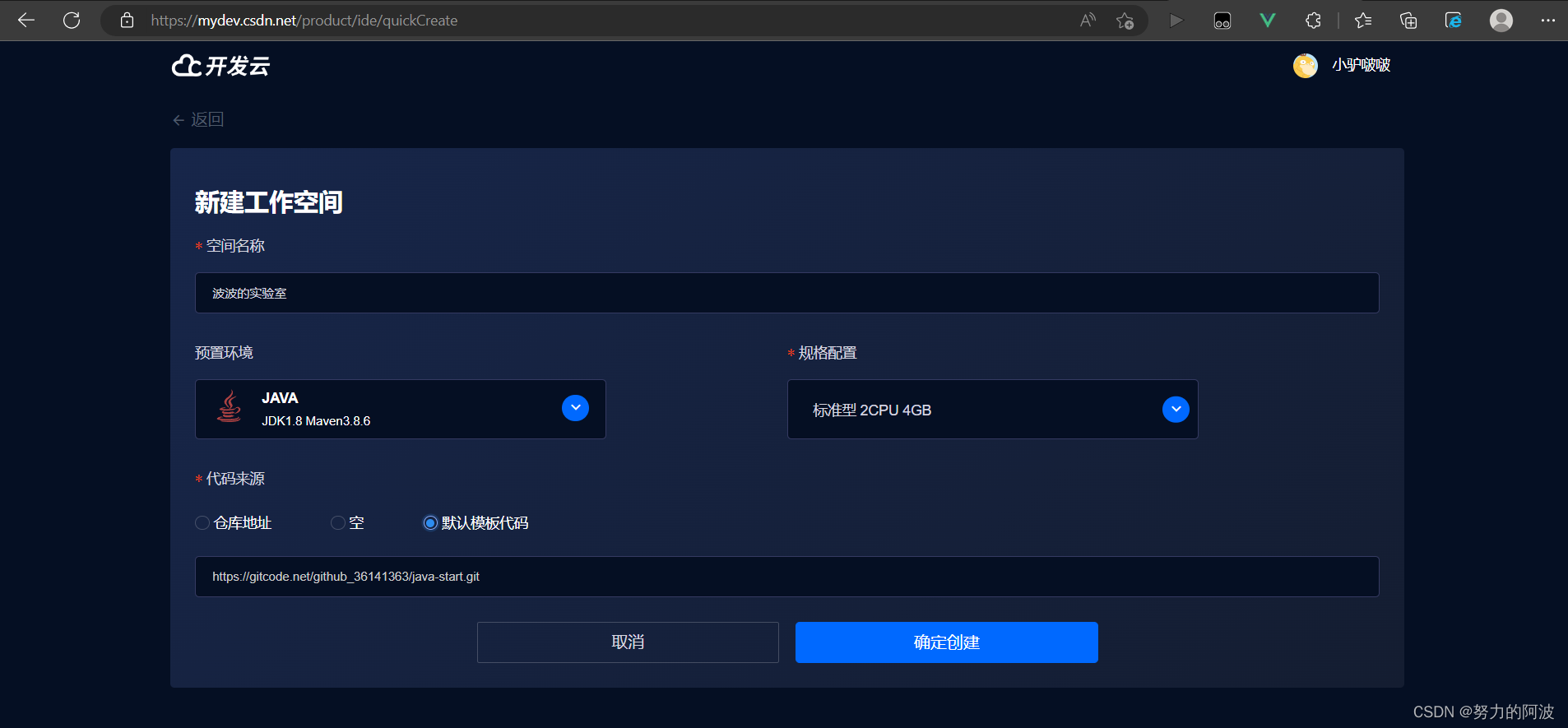Click the JAVA coffee cup logo
Viewport: 1568px width, 728px height.
pos(230,406)
